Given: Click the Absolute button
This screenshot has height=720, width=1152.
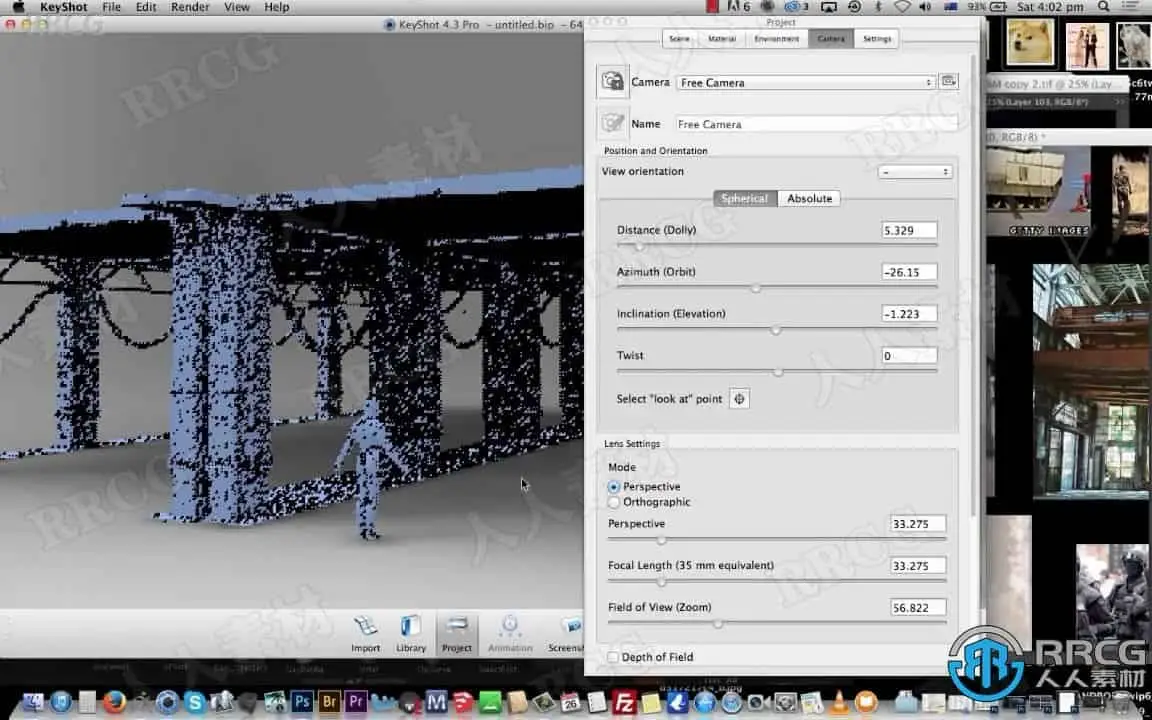Looking at the screenshot, I should point(809,199).
